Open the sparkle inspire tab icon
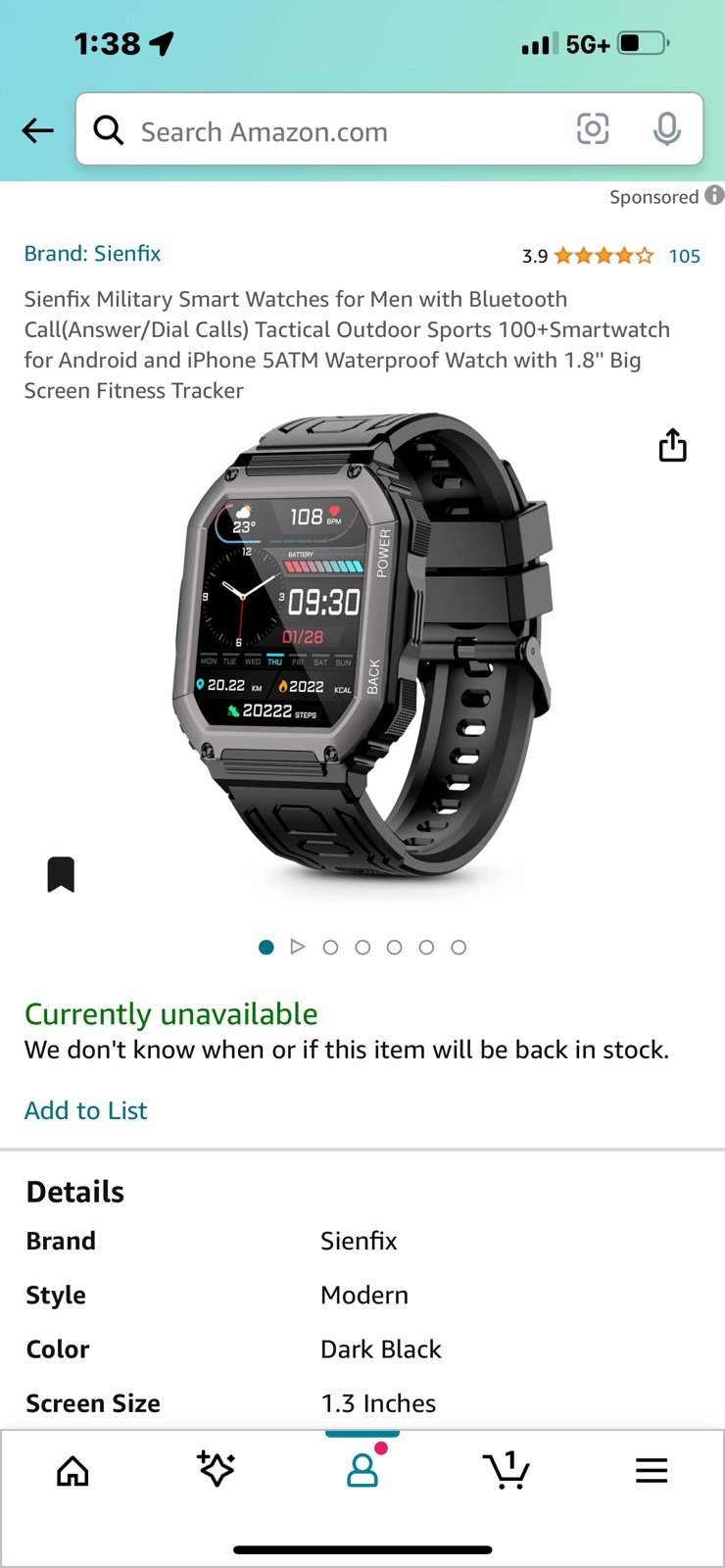The width and height of the screenshot is (725, 1568). [216, 1468]
